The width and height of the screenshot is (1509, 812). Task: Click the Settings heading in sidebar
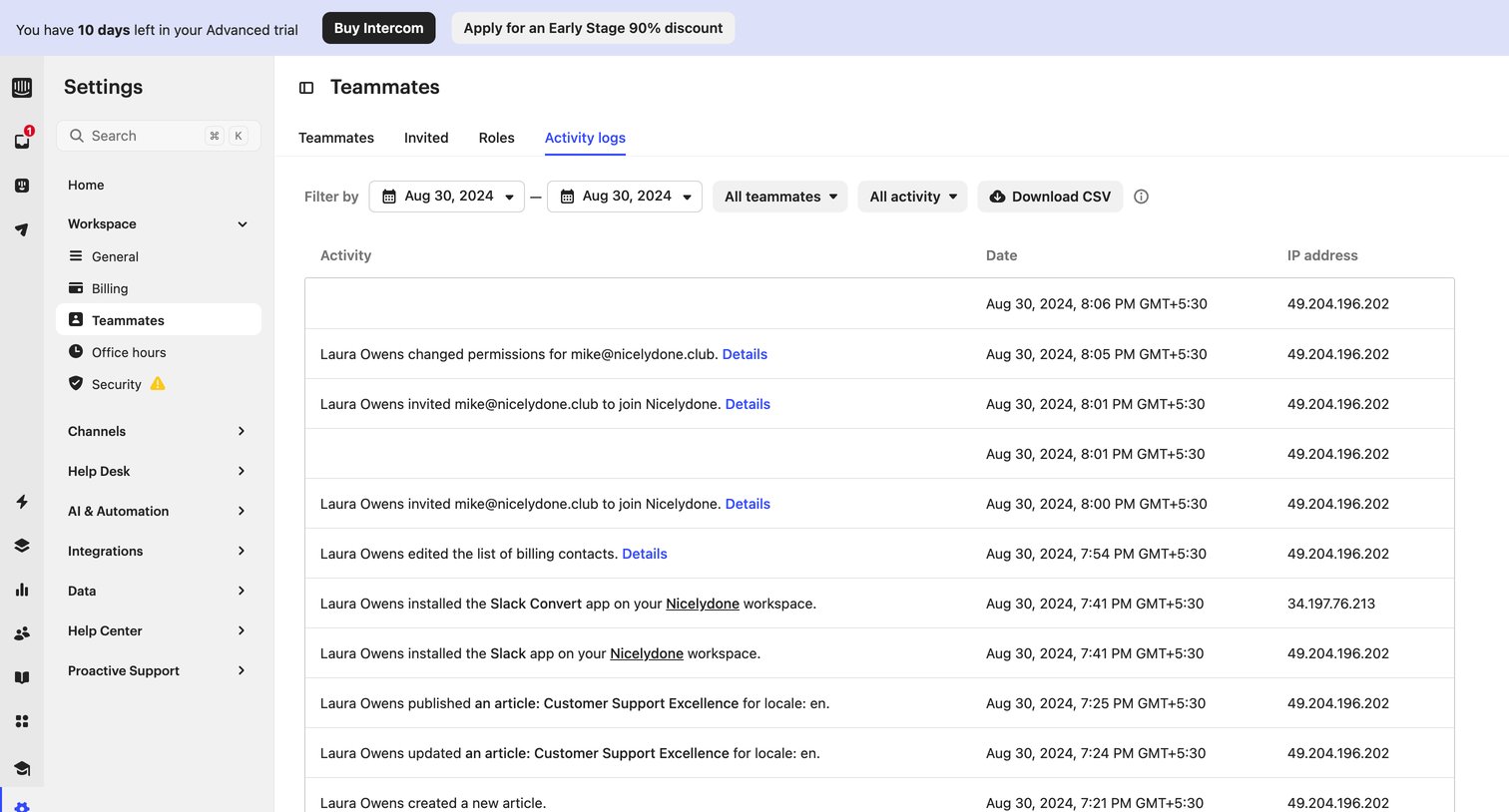[103, 87]
